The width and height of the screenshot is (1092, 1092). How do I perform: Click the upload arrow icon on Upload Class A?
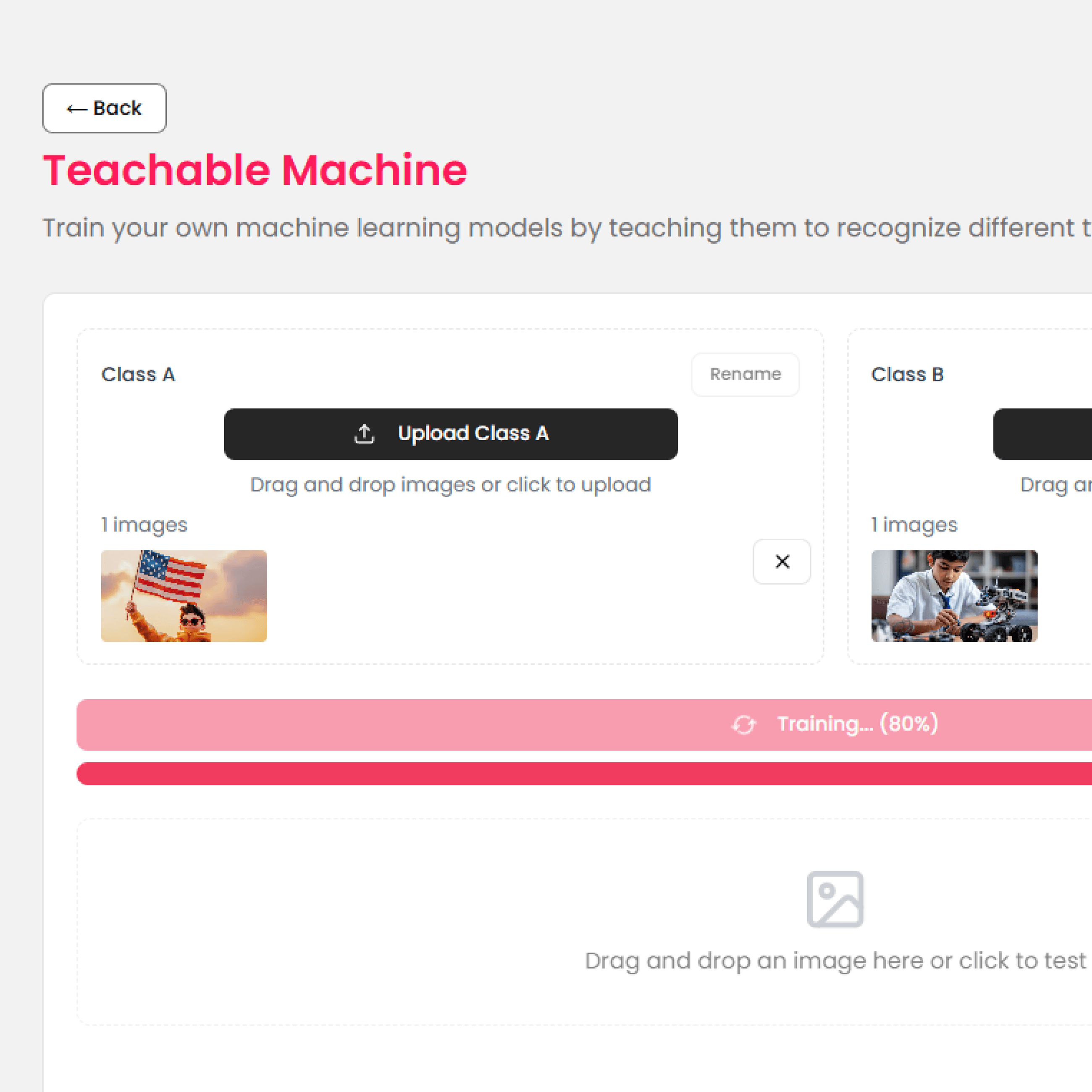tap(365, 434)
